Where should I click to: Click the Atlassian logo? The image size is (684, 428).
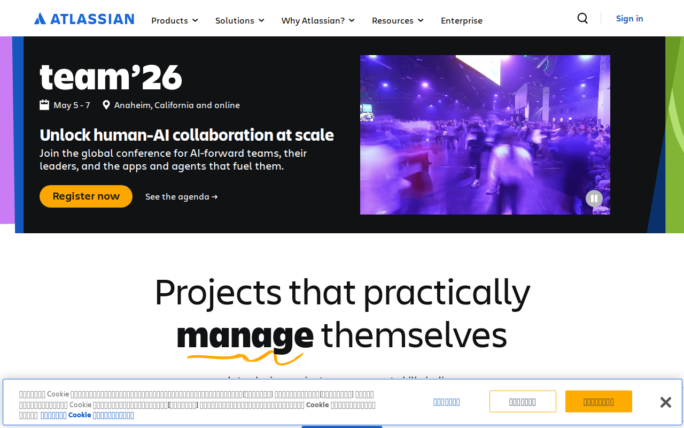(84, 19)
